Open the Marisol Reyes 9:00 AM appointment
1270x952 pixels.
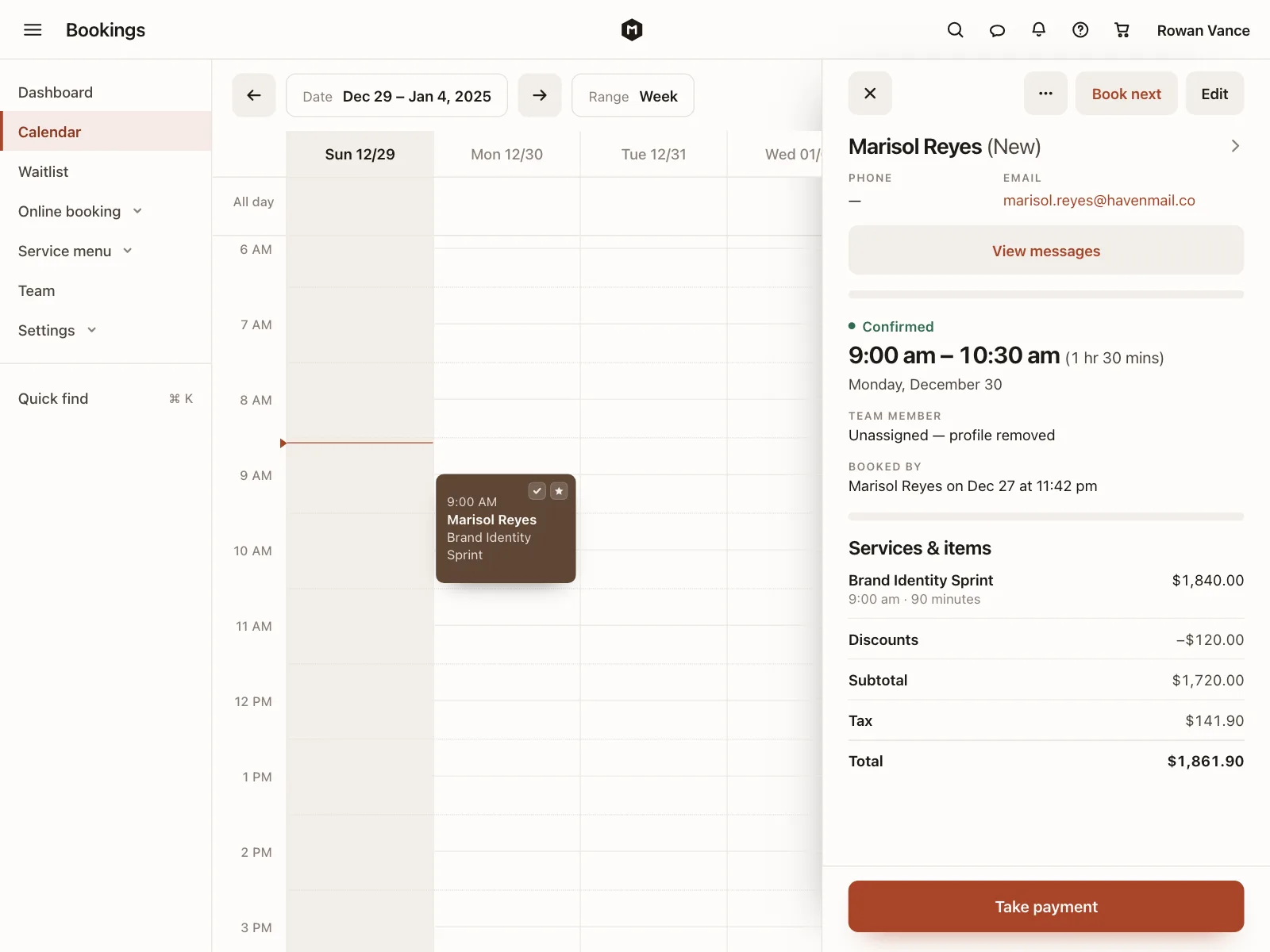tap(506, 528)
